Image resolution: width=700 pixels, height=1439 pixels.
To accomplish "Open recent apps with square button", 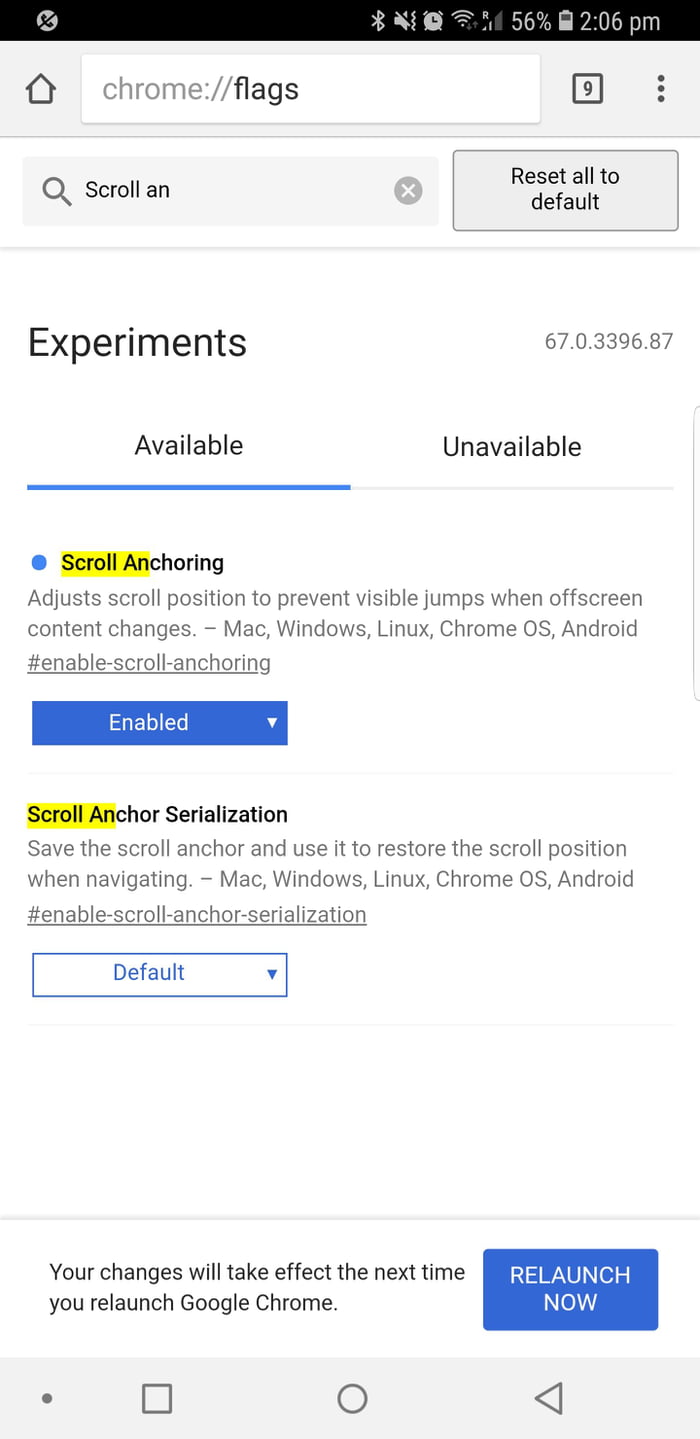I will (x=157, y=1397).
